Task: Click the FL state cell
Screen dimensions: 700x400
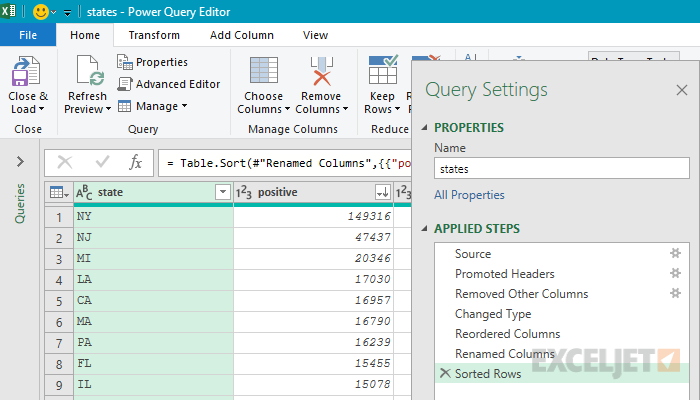Action: 154,363
